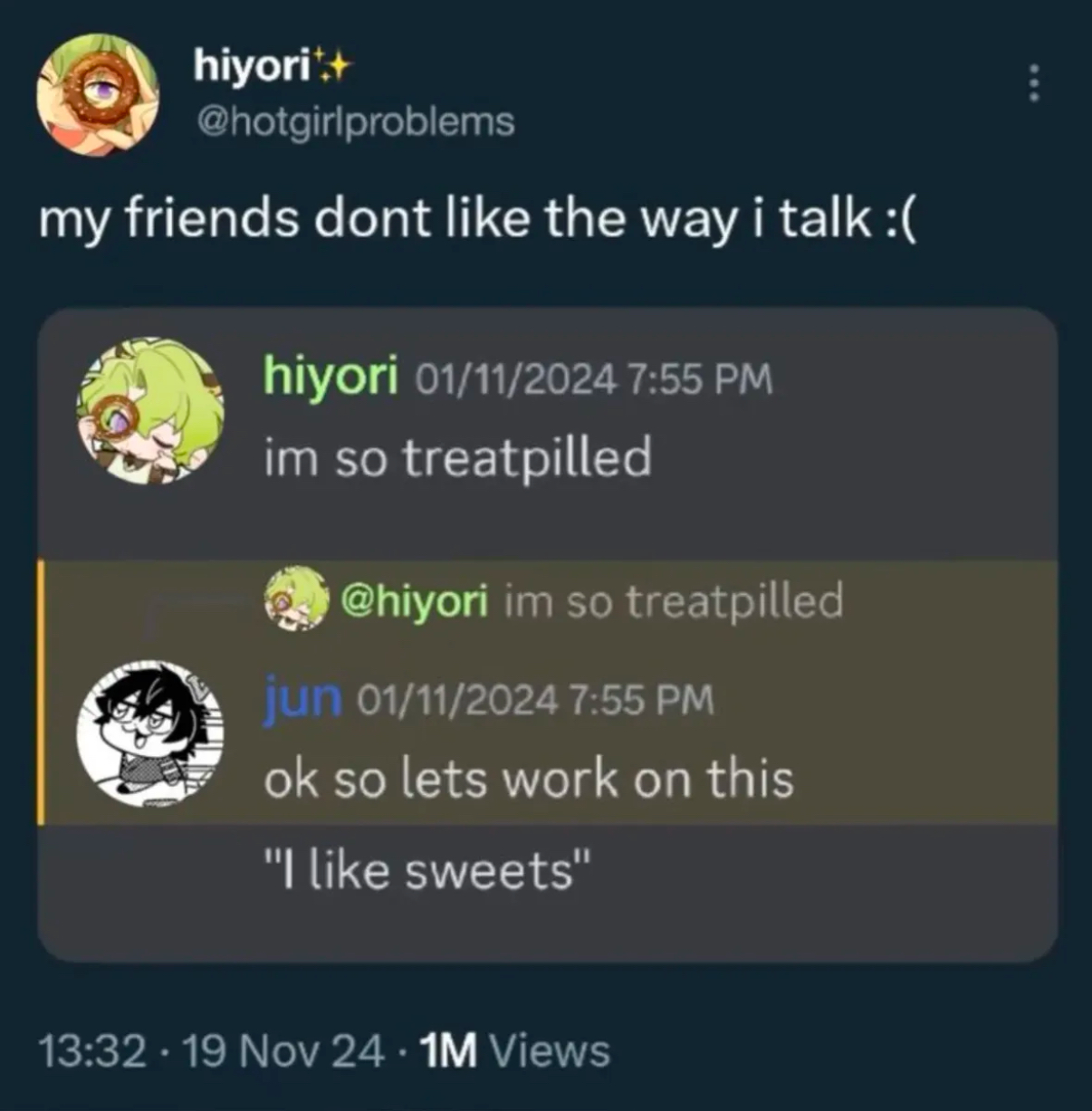Open the @hotgirlproblems handle
Viewport: 1092px width, 1111px height.
(x=355, y=120)
